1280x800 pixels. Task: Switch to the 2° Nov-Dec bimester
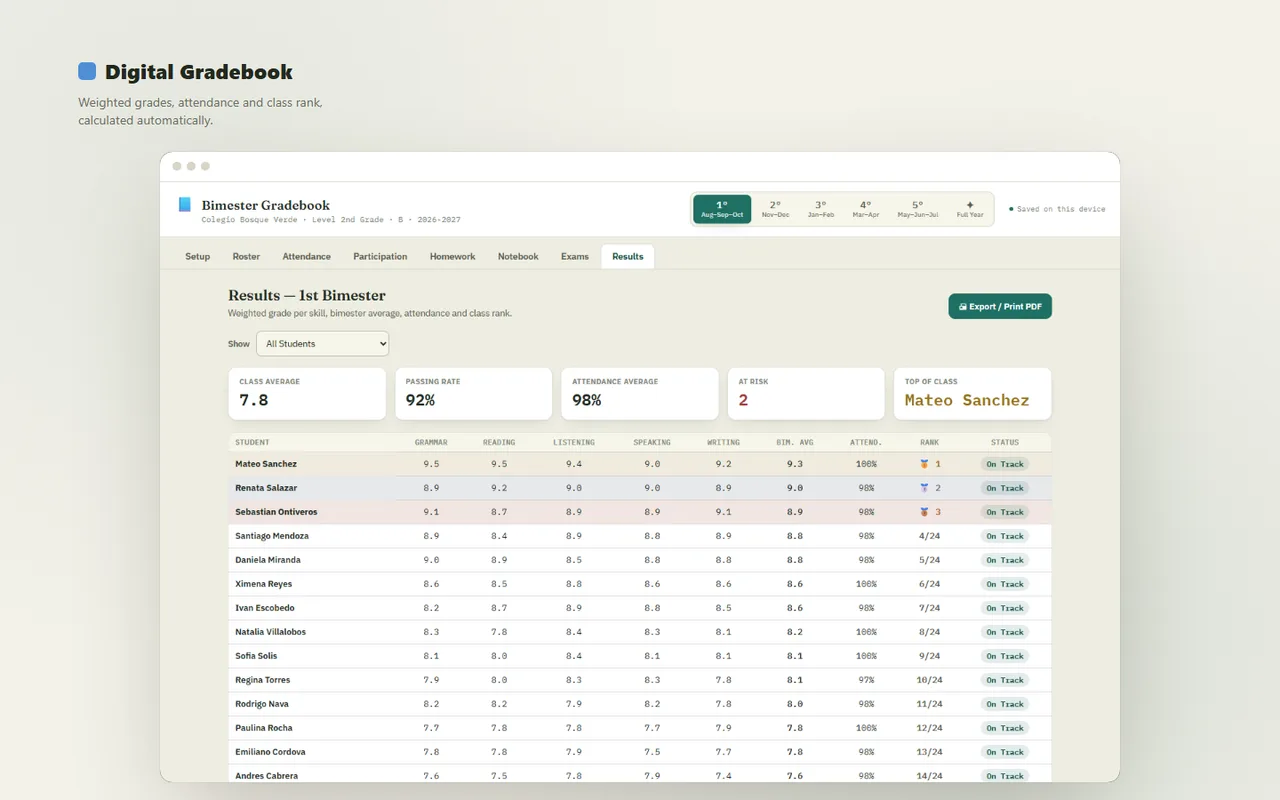(x=775, y=209)
